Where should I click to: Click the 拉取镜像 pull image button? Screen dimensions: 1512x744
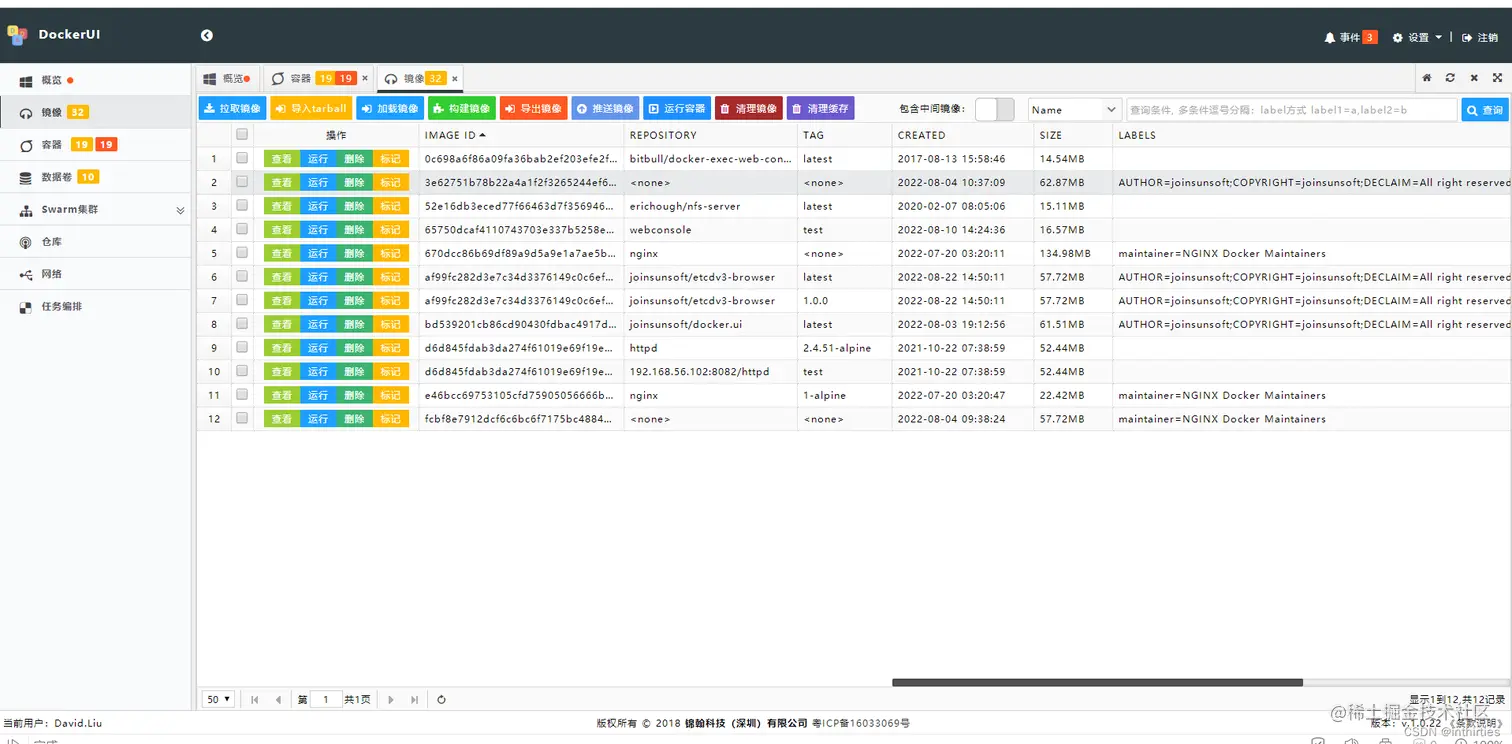tap(232, 108)
